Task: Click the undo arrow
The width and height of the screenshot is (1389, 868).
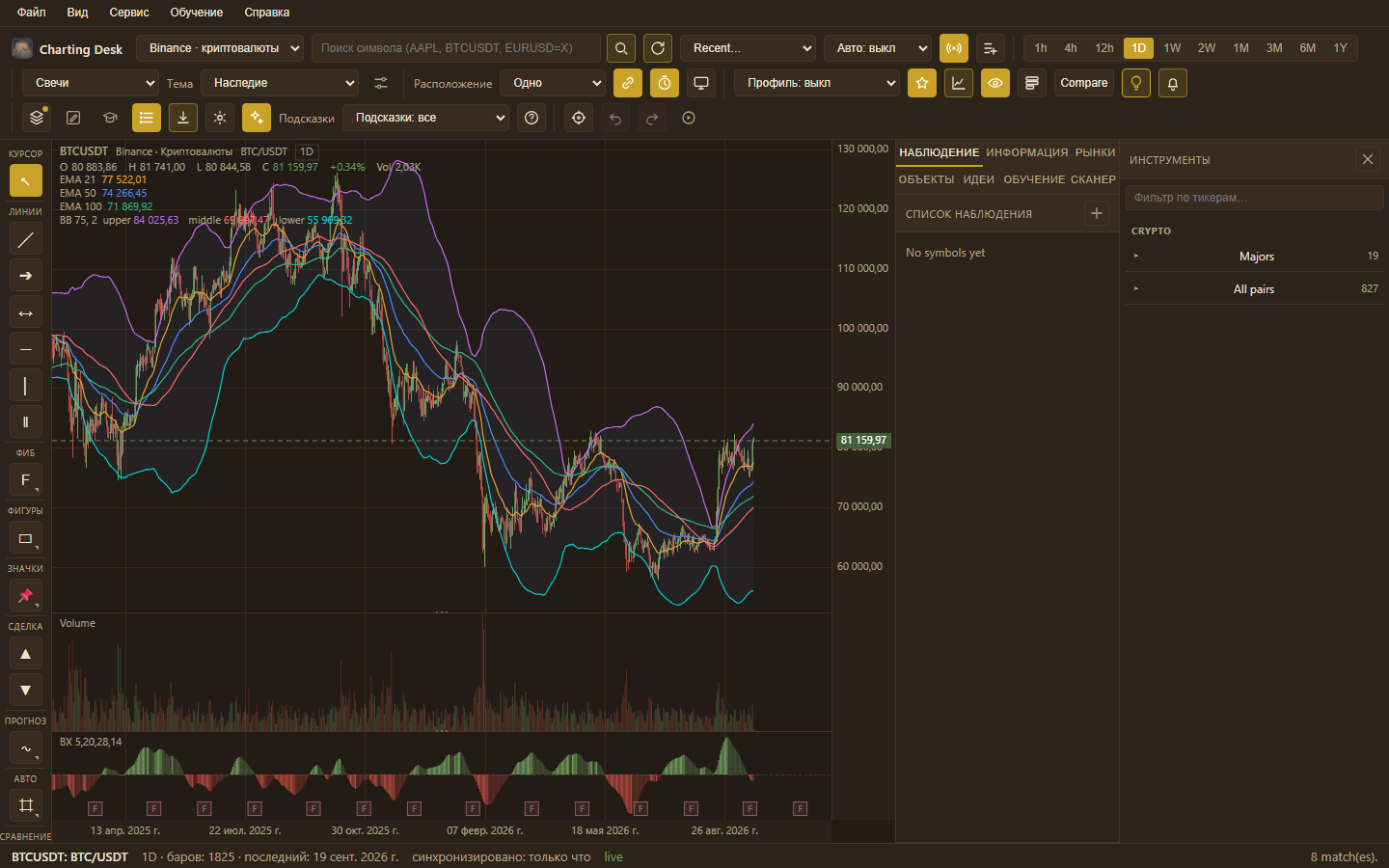Action: [x=615, y=118]
